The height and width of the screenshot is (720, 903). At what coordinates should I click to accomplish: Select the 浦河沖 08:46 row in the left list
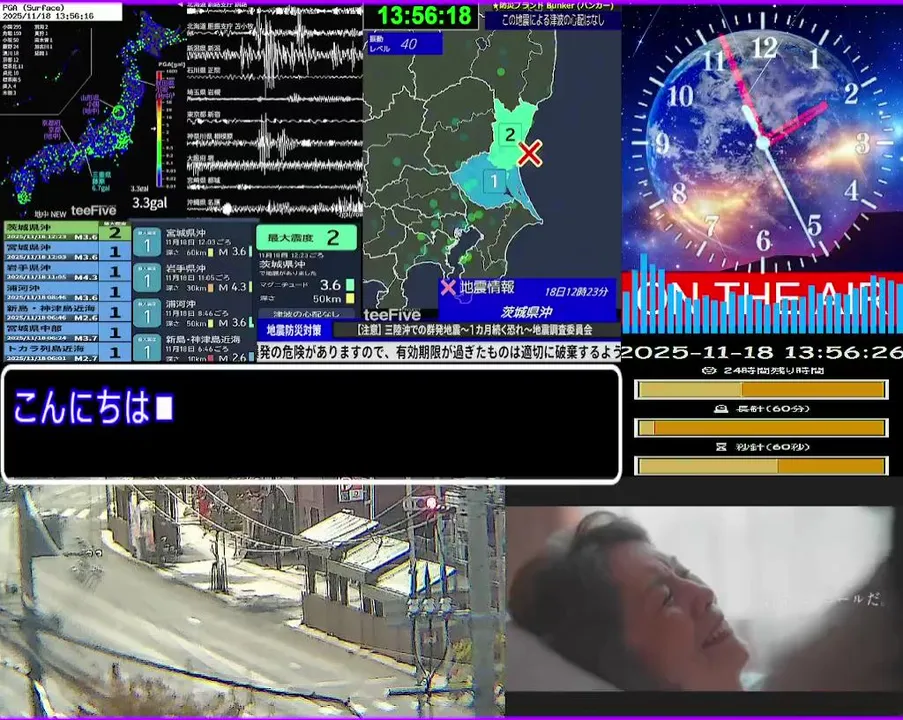click(67, 292)
